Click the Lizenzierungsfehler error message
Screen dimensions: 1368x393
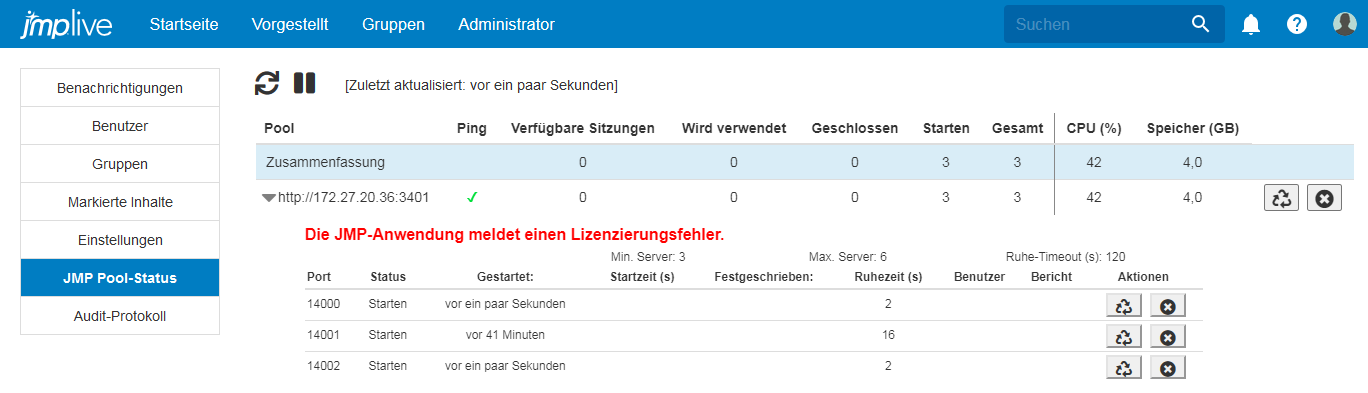(514, 235)
